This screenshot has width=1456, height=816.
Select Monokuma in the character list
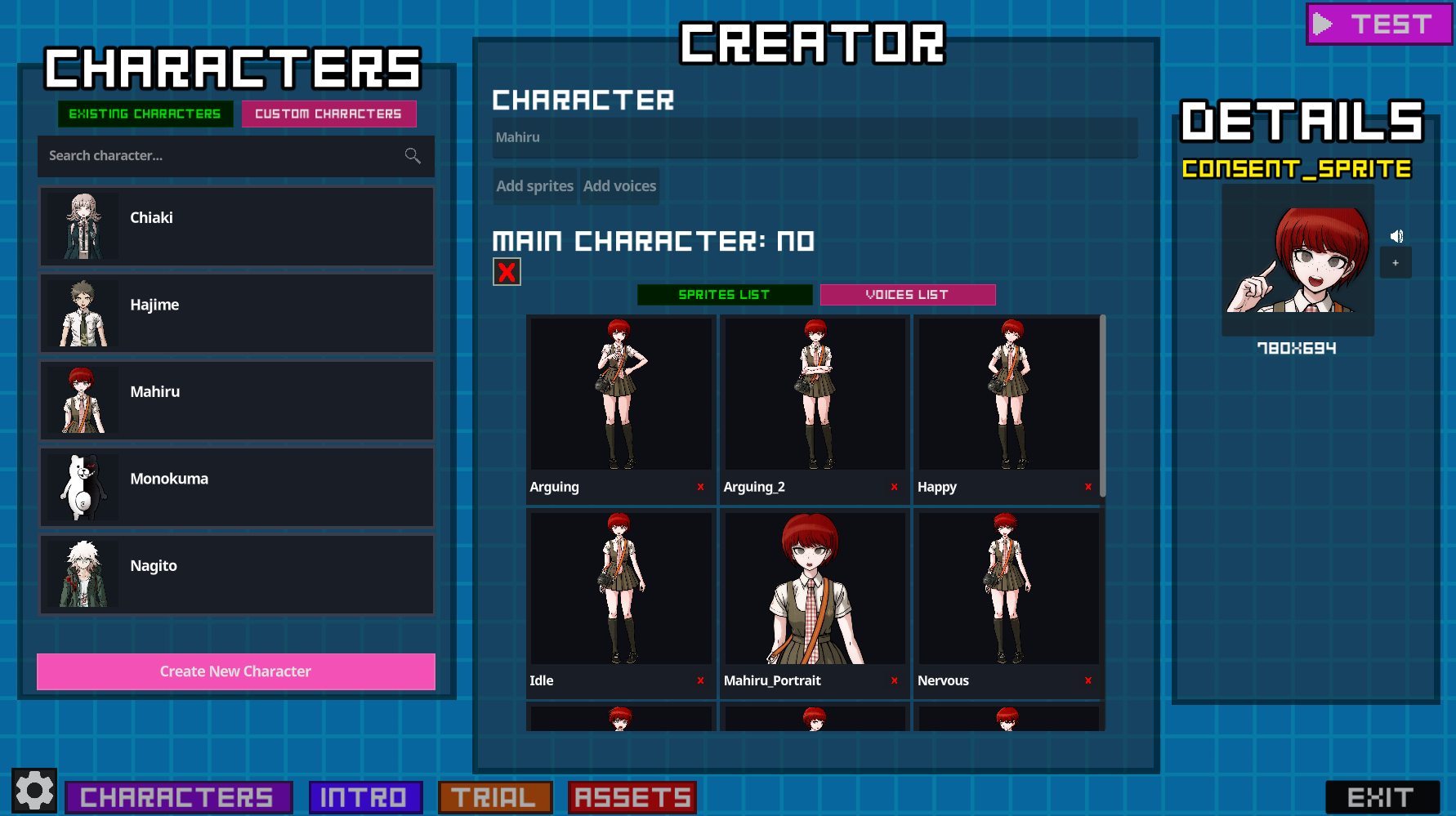click(236, 487)
